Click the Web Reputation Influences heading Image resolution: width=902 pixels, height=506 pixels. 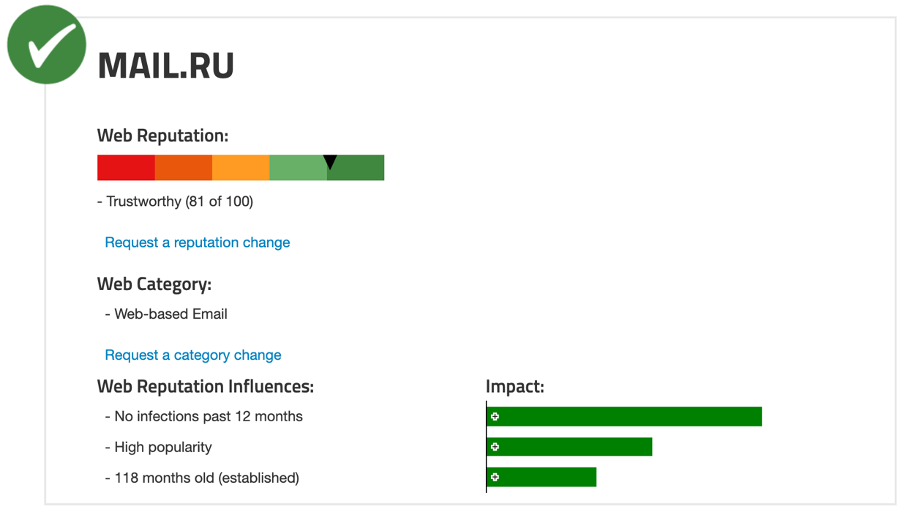(205, 386)
